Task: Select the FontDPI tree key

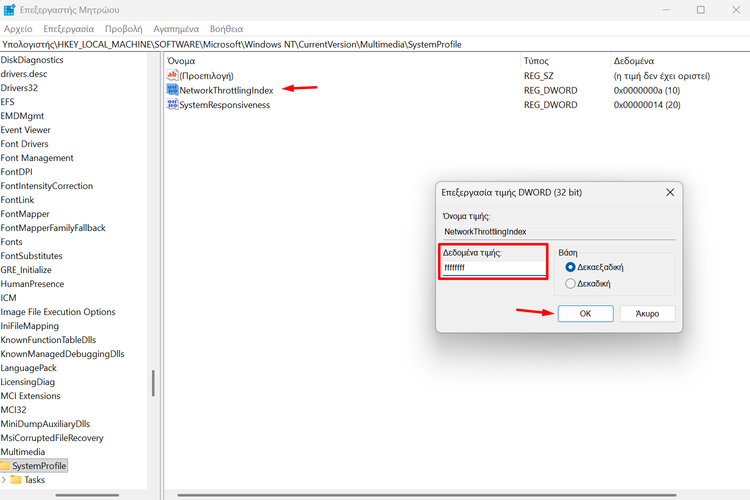Action: 16,172
